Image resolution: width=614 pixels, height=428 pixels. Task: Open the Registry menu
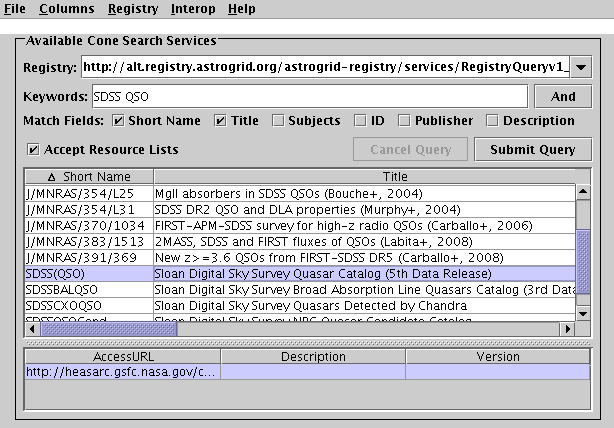point(133,9)
